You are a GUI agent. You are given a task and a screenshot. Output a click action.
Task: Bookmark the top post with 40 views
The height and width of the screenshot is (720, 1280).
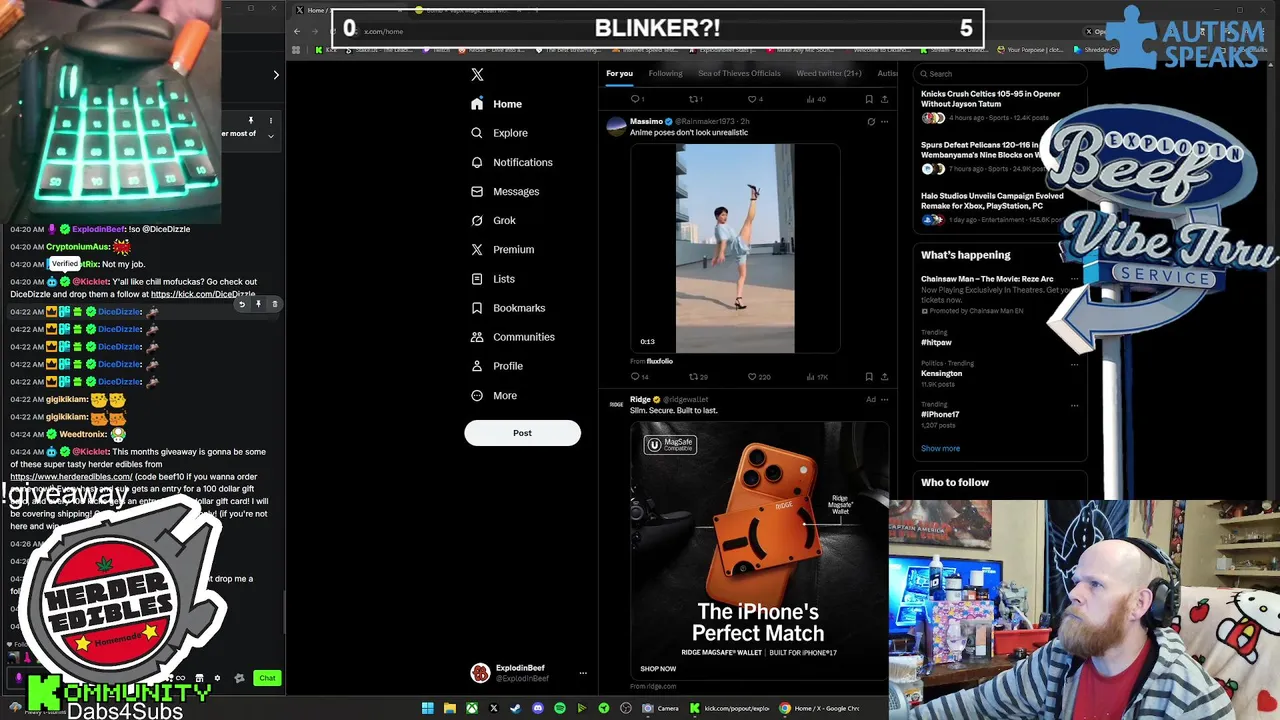pyautogui.click(x=869, y=99)
